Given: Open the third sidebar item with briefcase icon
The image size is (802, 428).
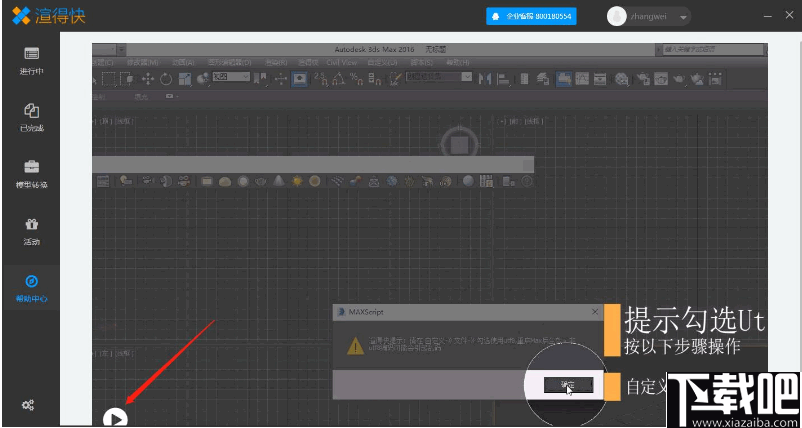Looking at the screenshot, I should point(31,173).
